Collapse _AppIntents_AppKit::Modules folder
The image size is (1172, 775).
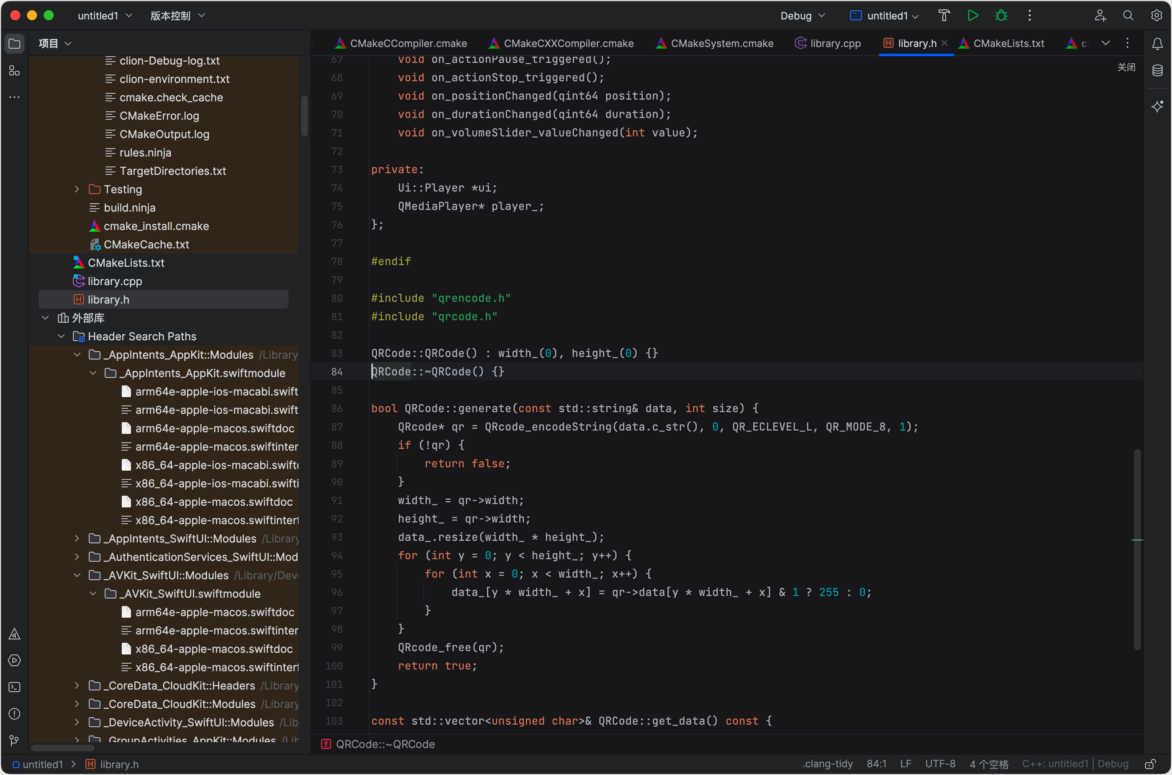click(x=77, y=355)
